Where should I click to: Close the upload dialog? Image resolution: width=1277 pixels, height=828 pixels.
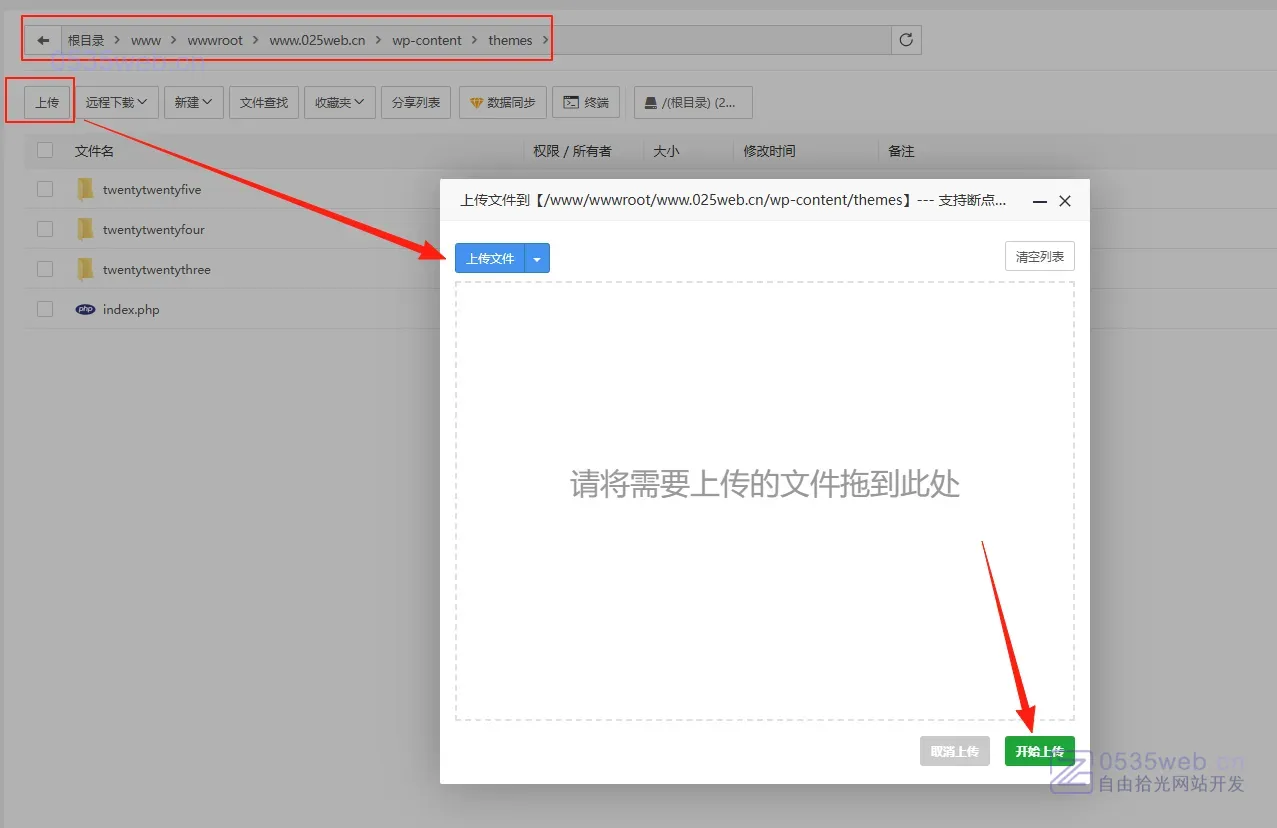tap(1065, 201)
